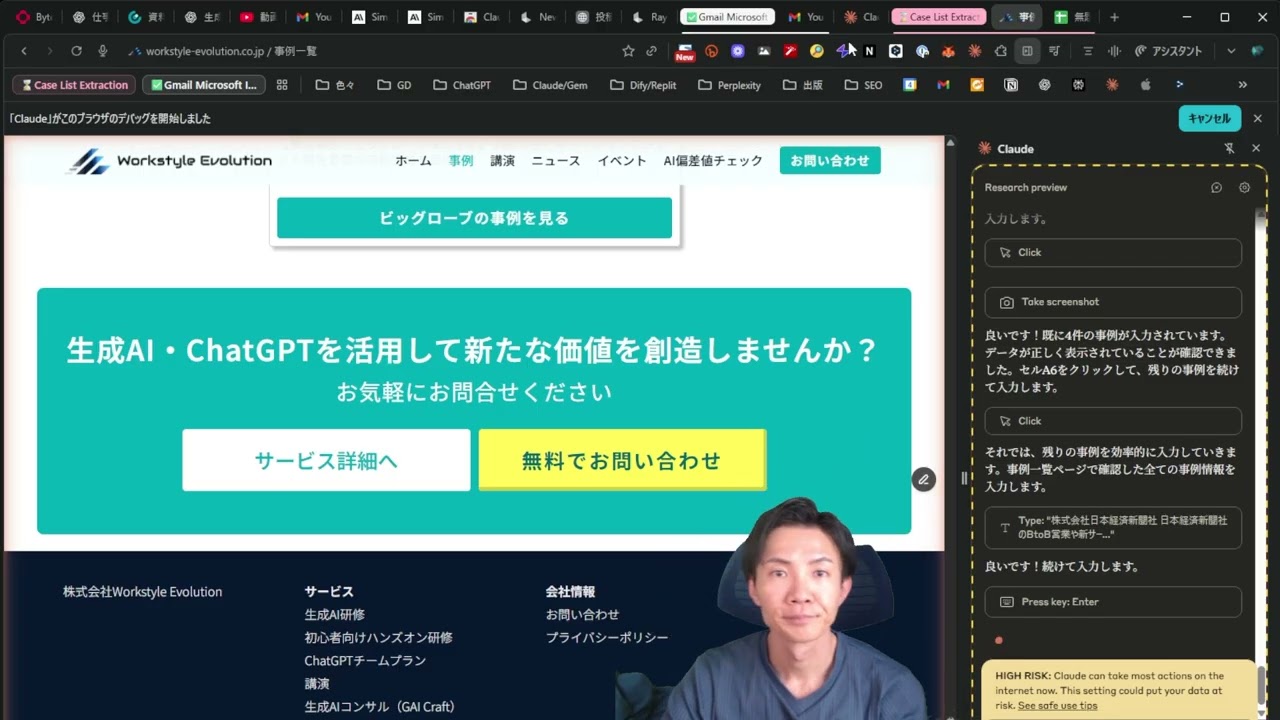The image size is (1280, 720).
Task: Expand the chevron dropdown next to アシスタント
Action: 1231,51
